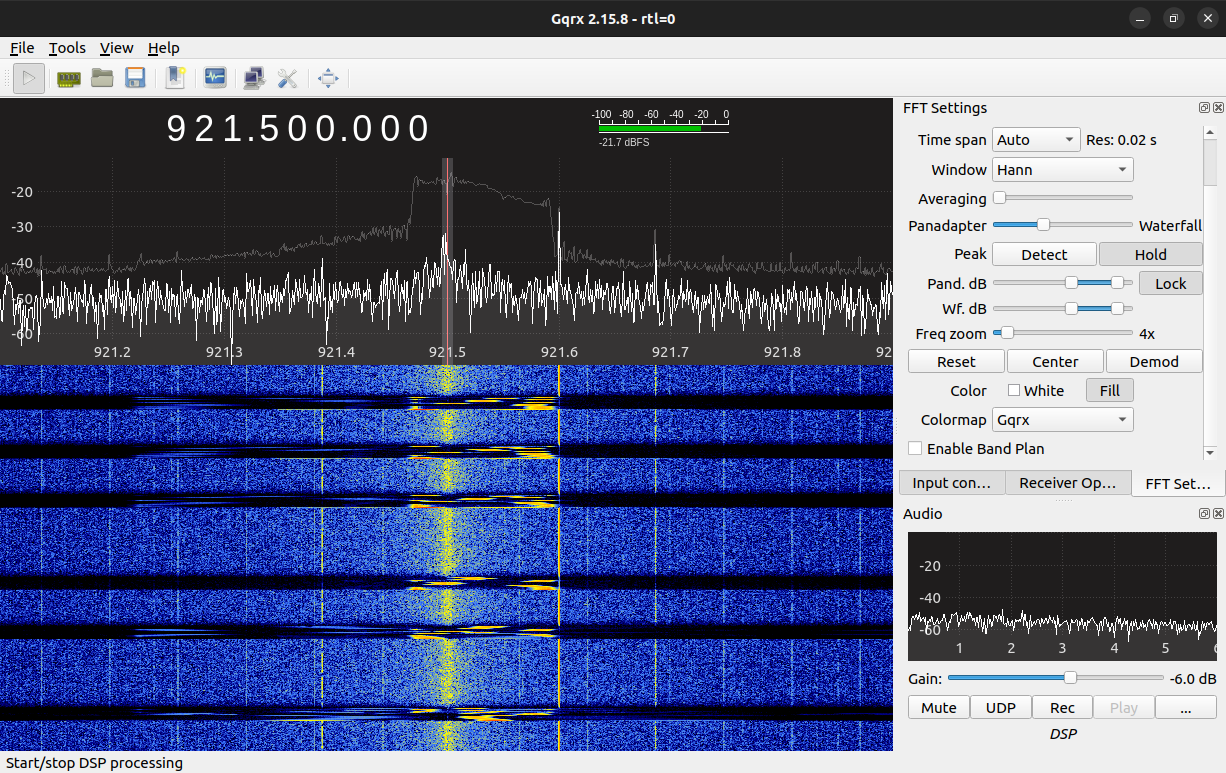Viewport: 1226px width, 773px height.
Task: Open the Time span dropdown
Action: (1036, 140)
